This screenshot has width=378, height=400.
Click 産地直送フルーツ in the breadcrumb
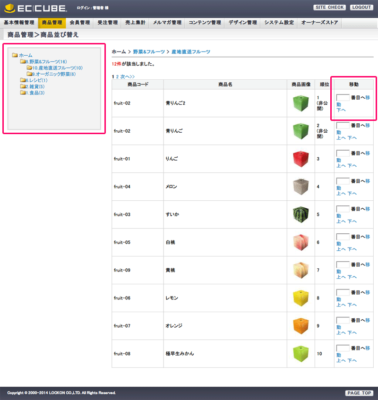(191, 52)
